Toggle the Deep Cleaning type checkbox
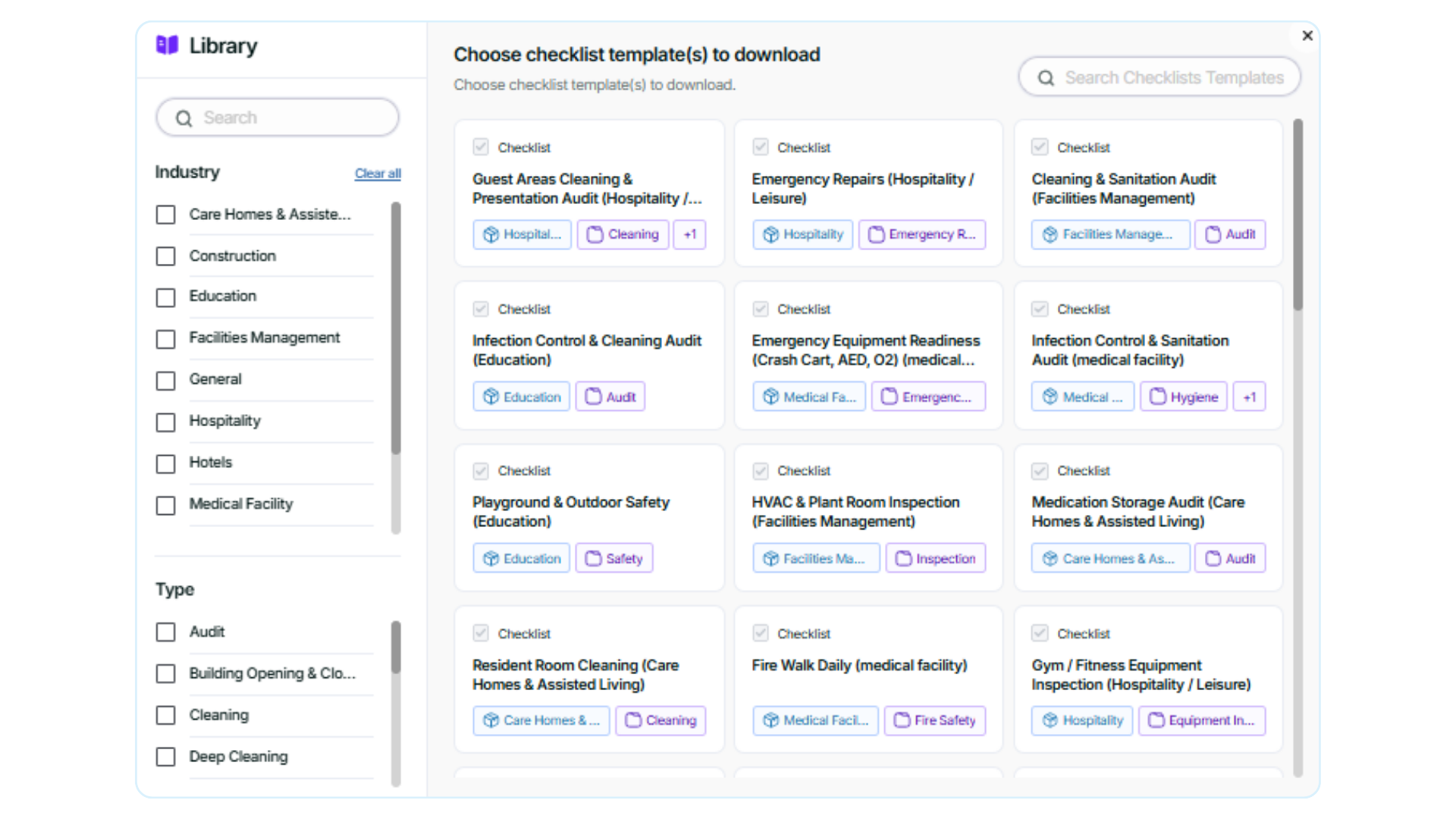The width and height of the screenshot is (1456, 819). 165,757
